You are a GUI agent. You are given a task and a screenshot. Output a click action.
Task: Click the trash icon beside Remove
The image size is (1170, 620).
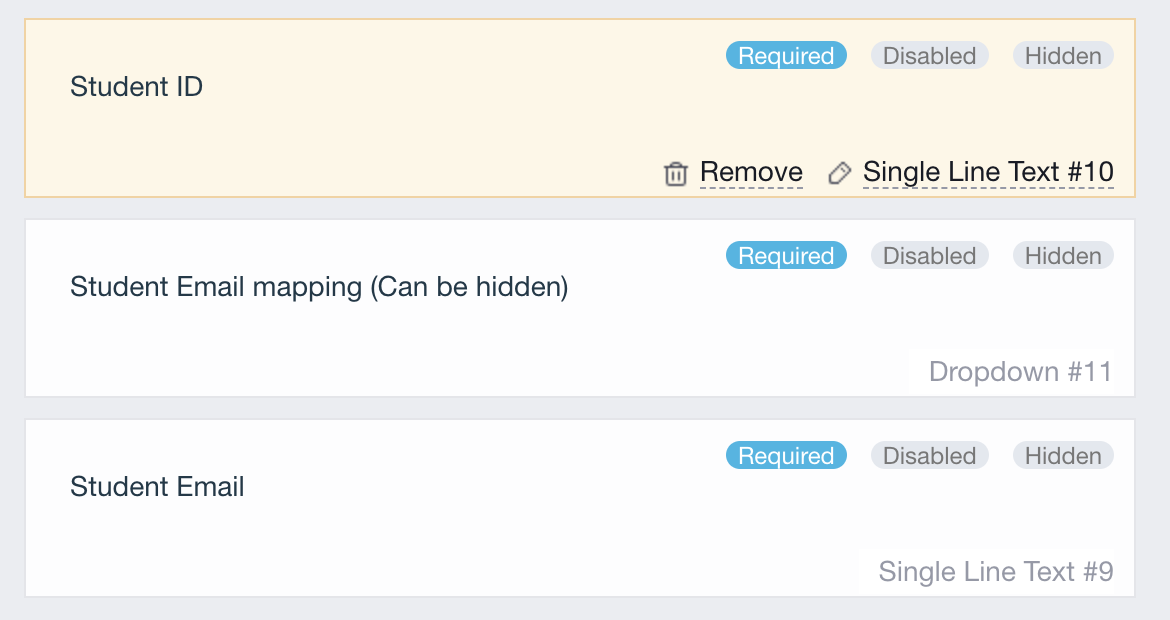(x=676, y=174)
